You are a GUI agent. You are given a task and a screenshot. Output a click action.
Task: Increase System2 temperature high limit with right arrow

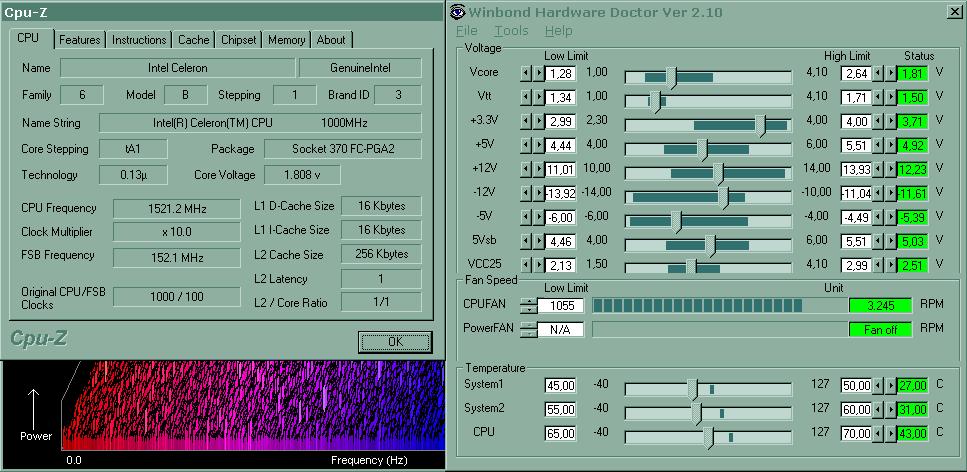[890, 410]
